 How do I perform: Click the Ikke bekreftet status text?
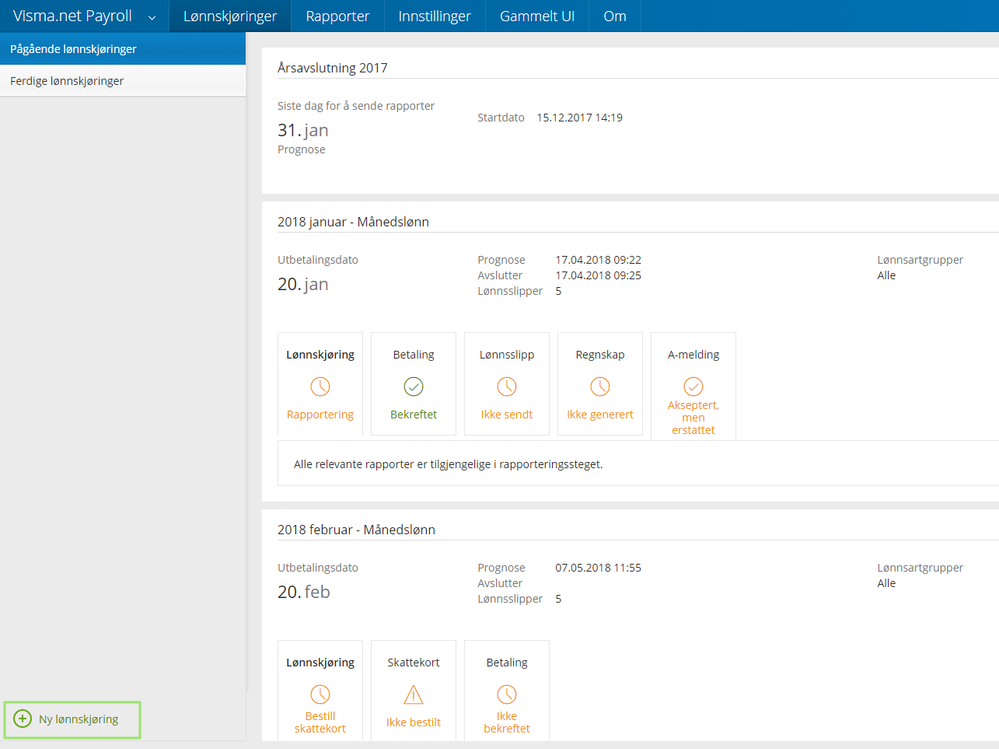(x=507, y=722)
